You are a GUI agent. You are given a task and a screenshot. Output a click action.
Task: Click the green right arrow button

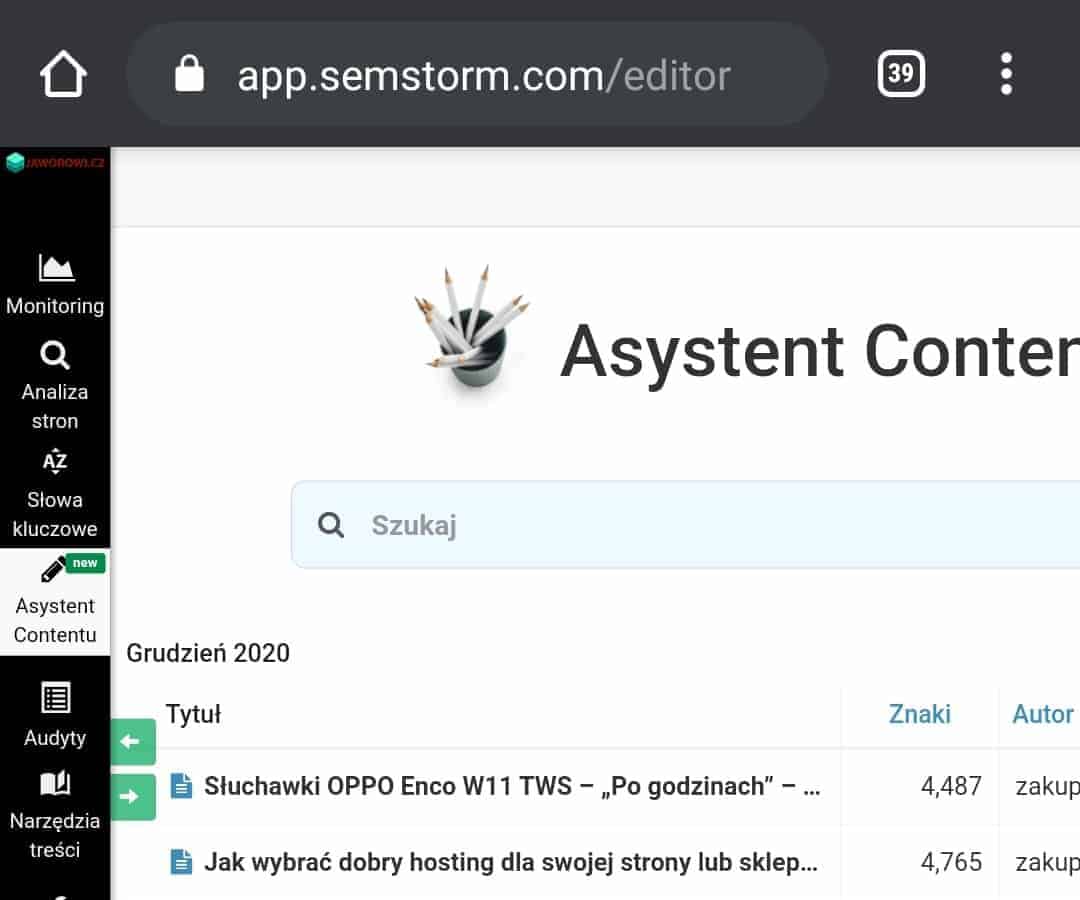click(134, 797)
